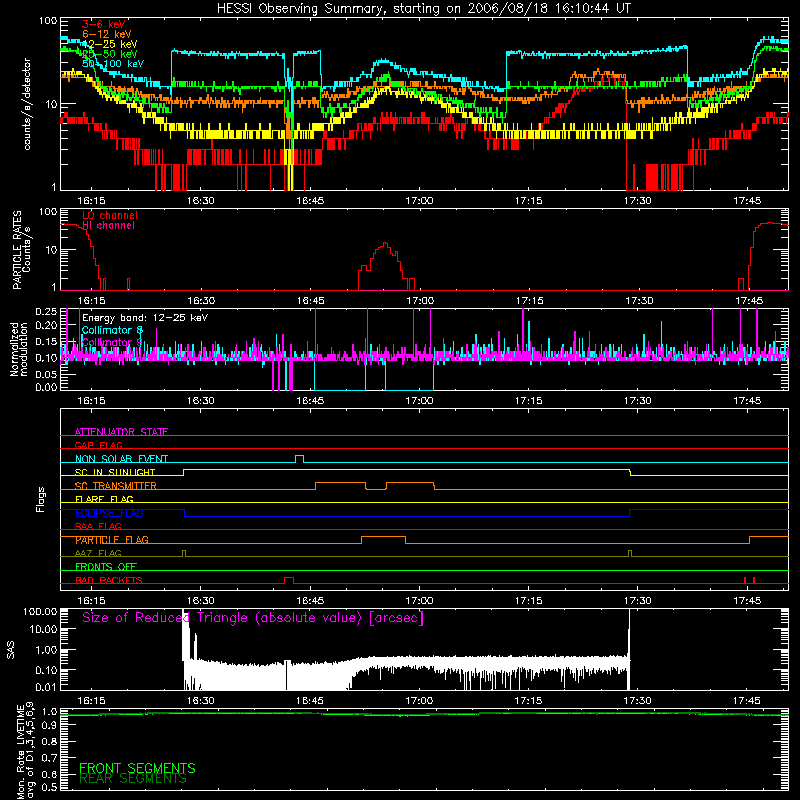The height and width of the screenshot is (800, 800).
Task: Select the FRONT SEGMENTS legend label
Action: 137,768
